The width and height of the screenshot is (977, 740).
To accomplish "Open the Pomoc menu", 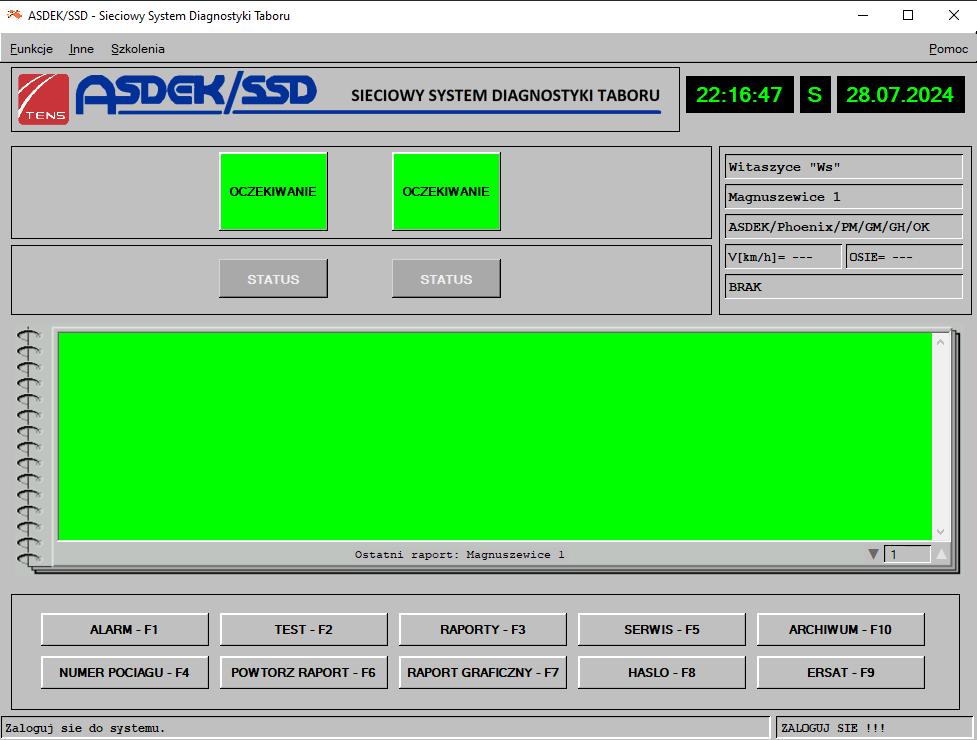I will (948, 48).
